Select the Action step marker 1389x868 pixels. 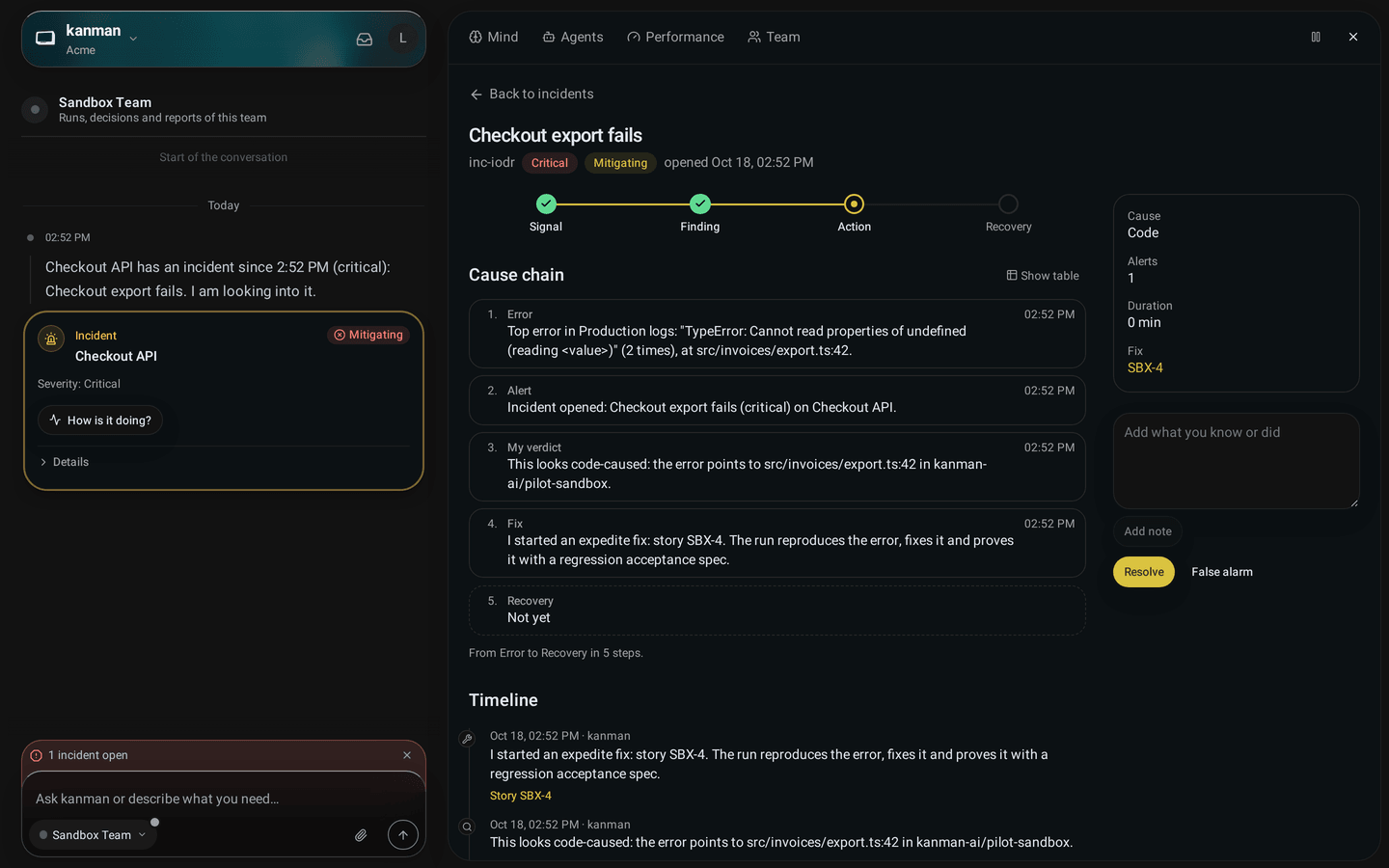click(854, 203)
